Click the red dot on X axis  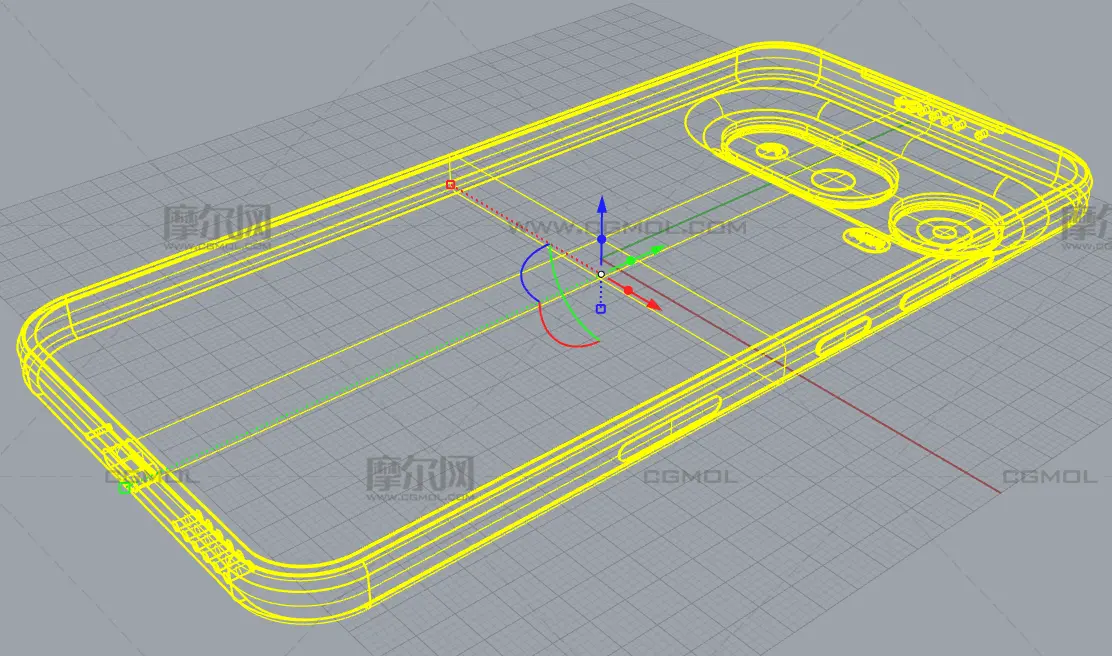click(x=629, y=290)
